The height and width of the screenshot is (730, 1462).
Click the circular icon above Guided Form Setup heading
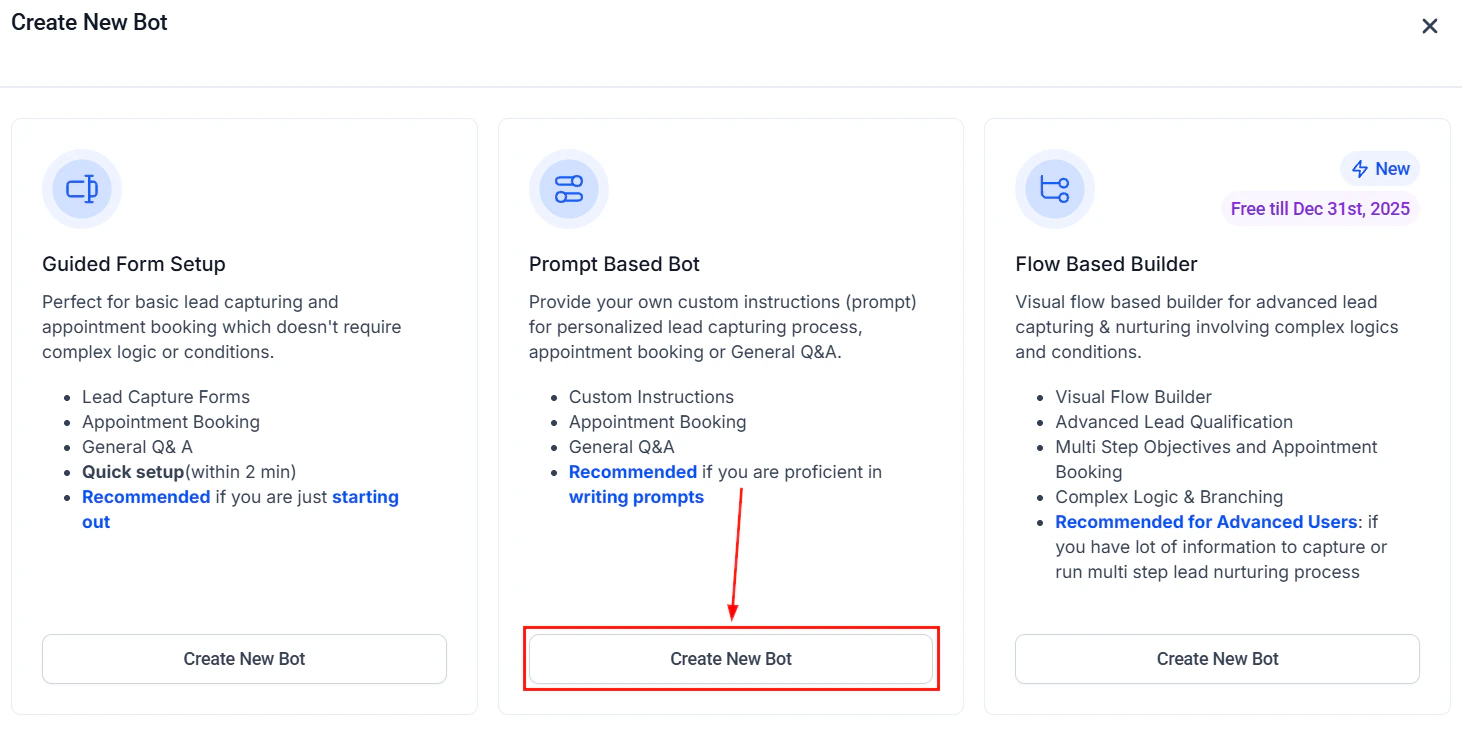81,188
